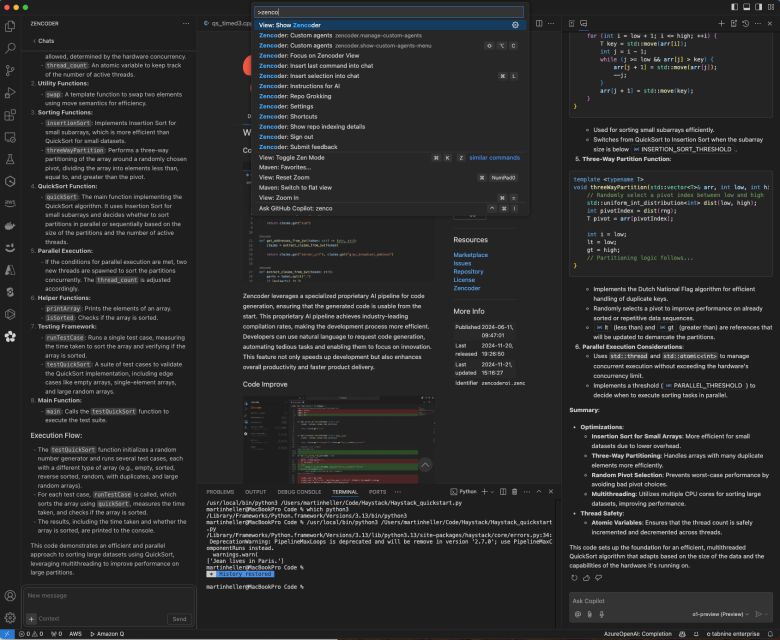780x640 pixels.
Task: Select View: Toggle Zen Mode command
Action: [291, 157]
